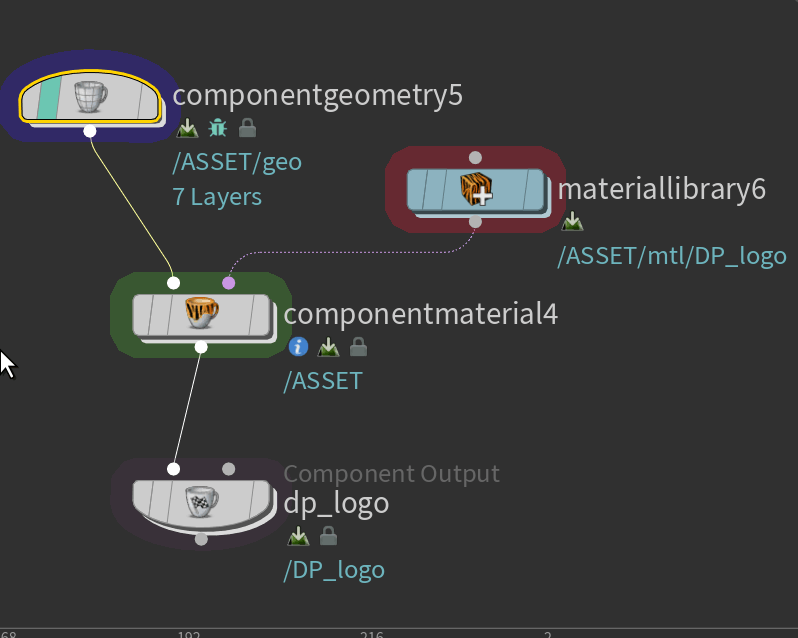Image resolution: width=798 pixels, height=638 pixels.
Task: Click the bug badge under componentgeometry5
Action: click(218, 128)
